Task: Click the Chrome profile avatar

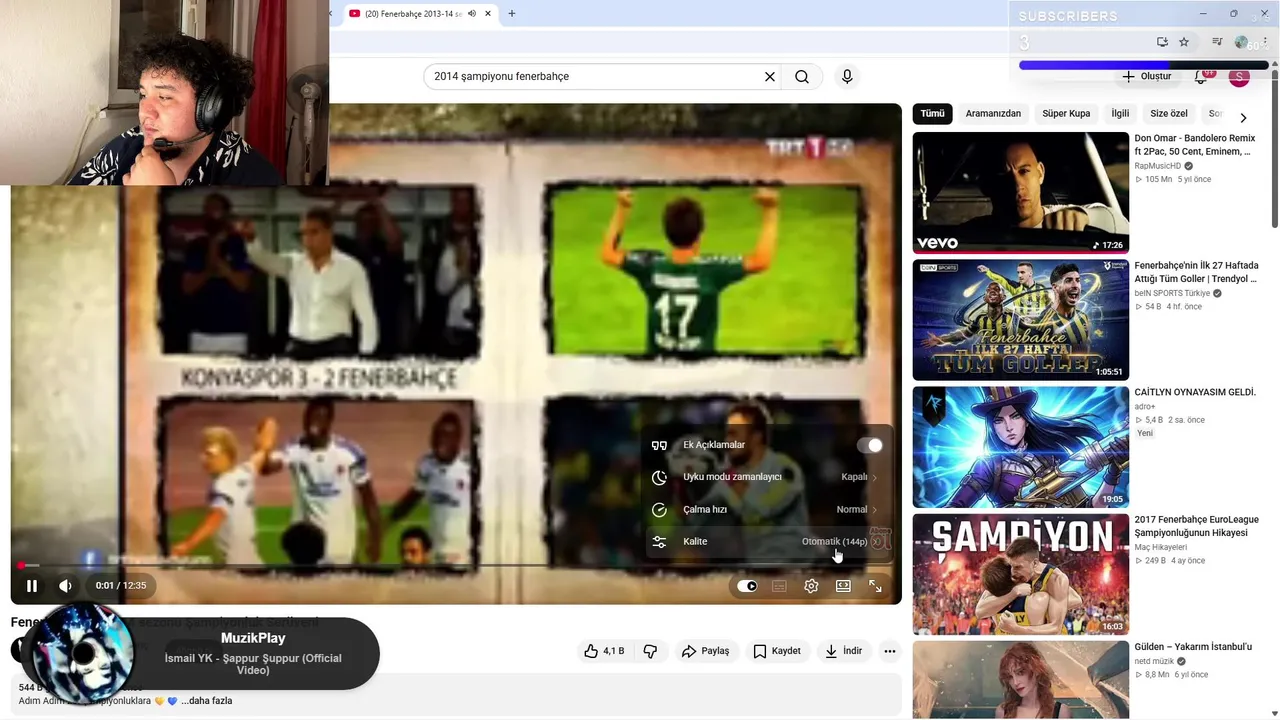Action: pos(1241,42)
